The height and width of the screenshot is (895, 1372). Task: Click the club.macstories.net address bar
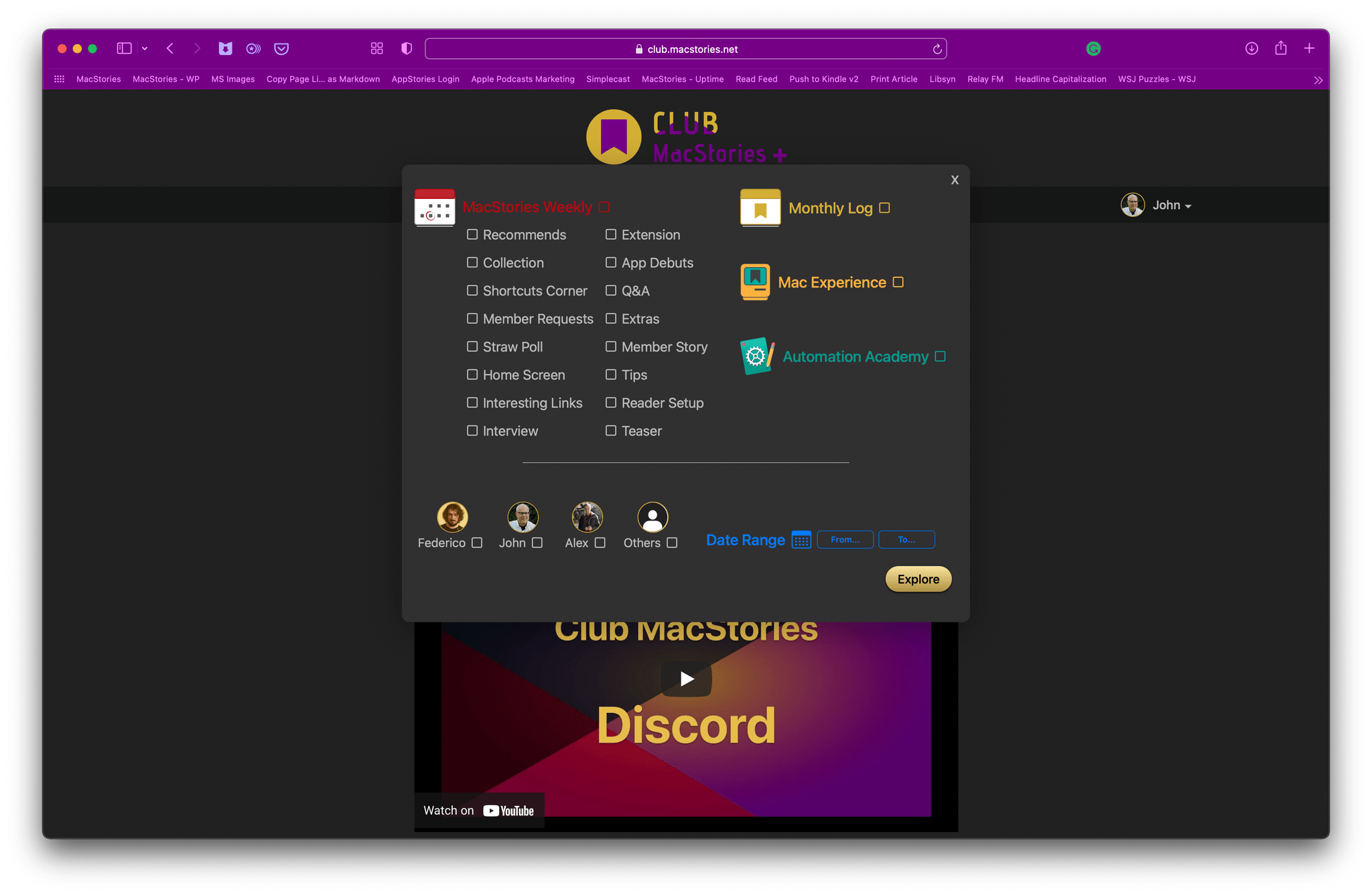[x=685, y=49]
